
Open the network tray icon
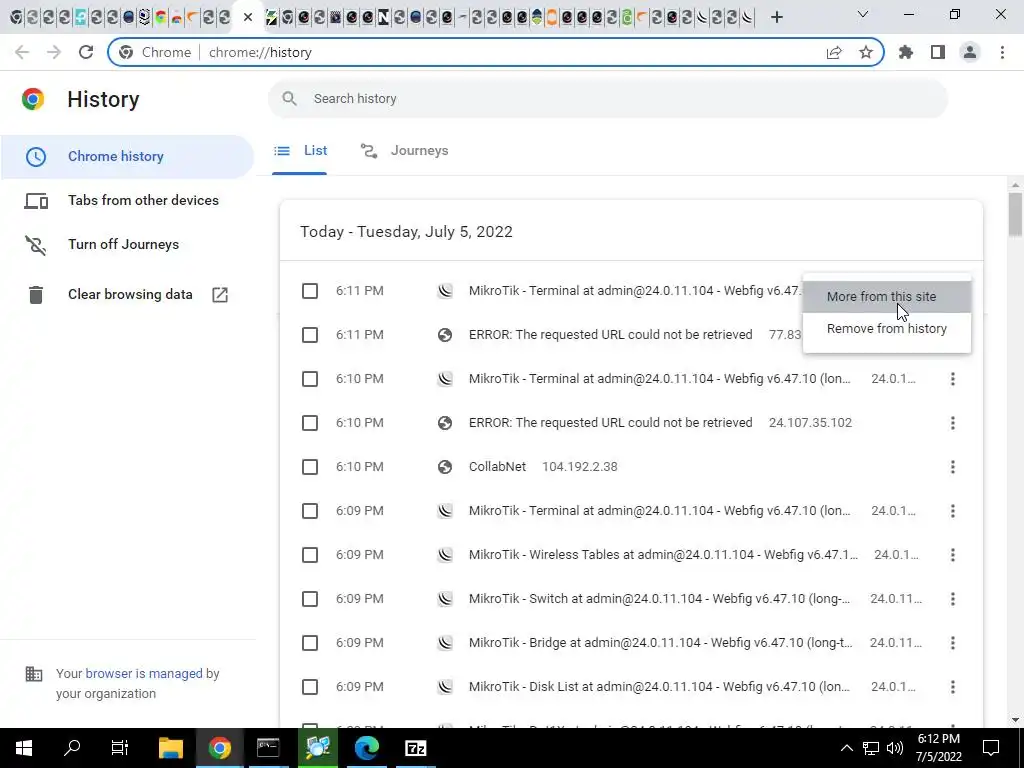click(x=871, y=748)
